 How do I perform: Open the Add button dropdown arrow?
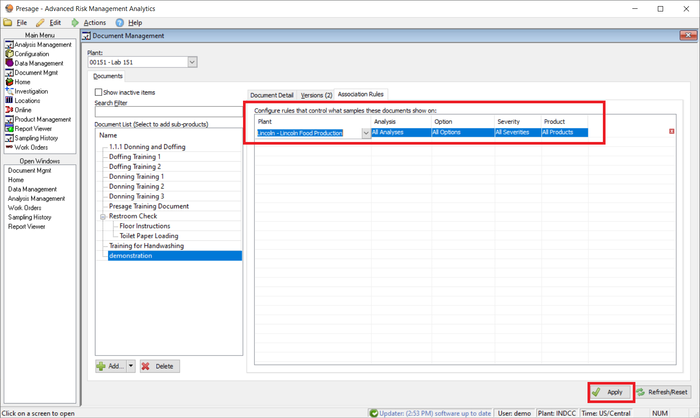tap(131, 366)
